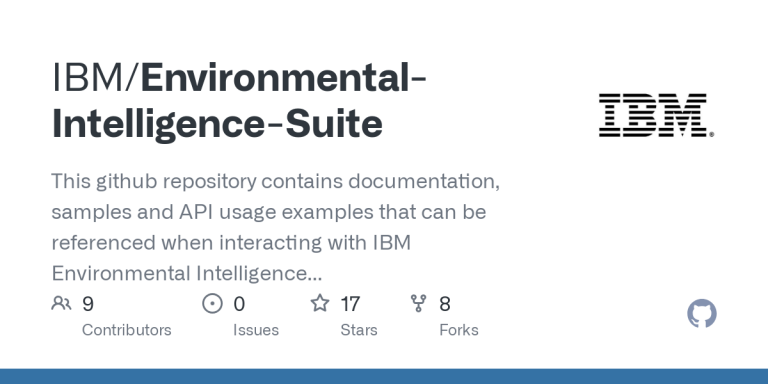Click the forks count 8
The height and width of the screenshot is (384, 768).
tap(445, 304)
